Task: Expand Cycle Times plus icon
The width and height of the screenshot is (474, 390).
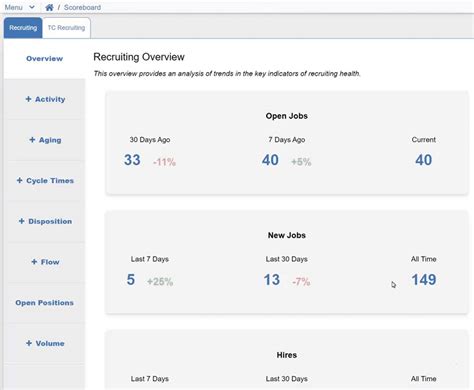Action: [x=19, y=180]
